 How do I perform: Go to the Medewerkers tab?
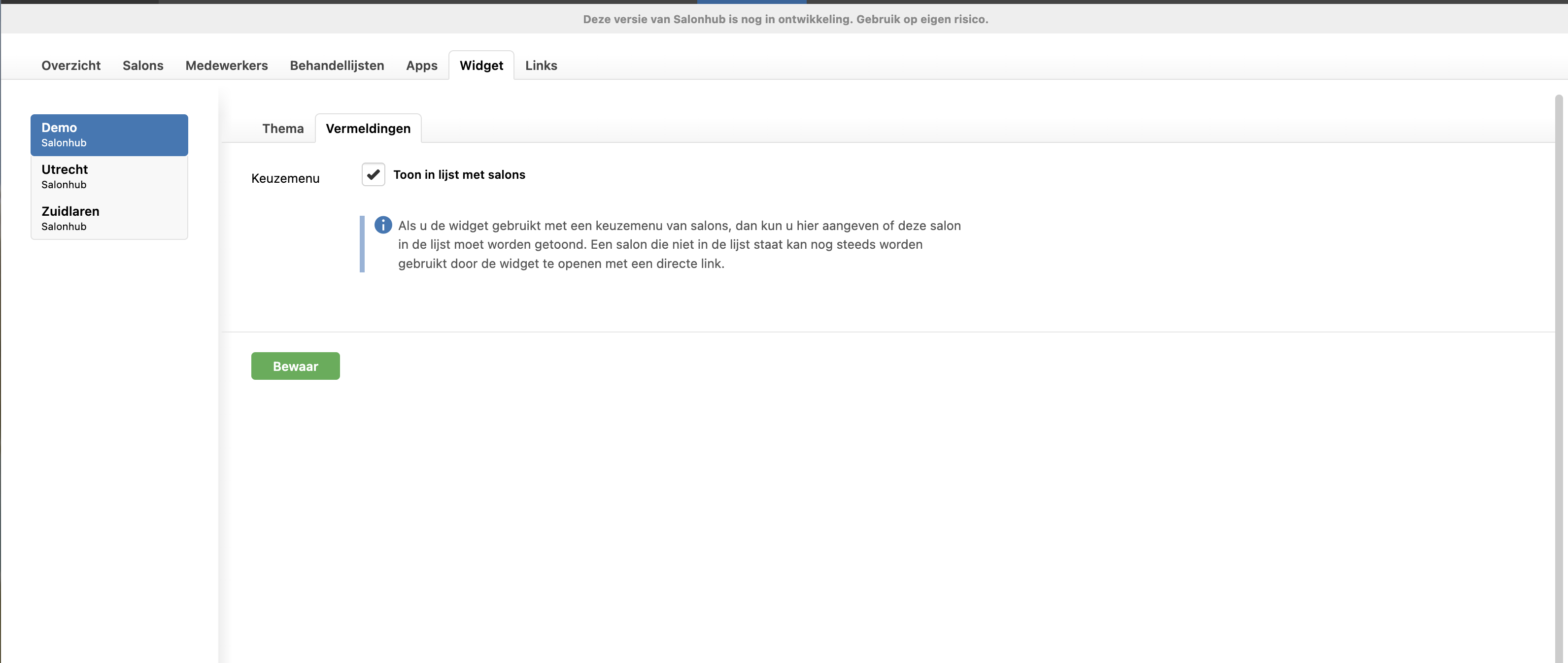pyautogui.click(x=227, y=66)
